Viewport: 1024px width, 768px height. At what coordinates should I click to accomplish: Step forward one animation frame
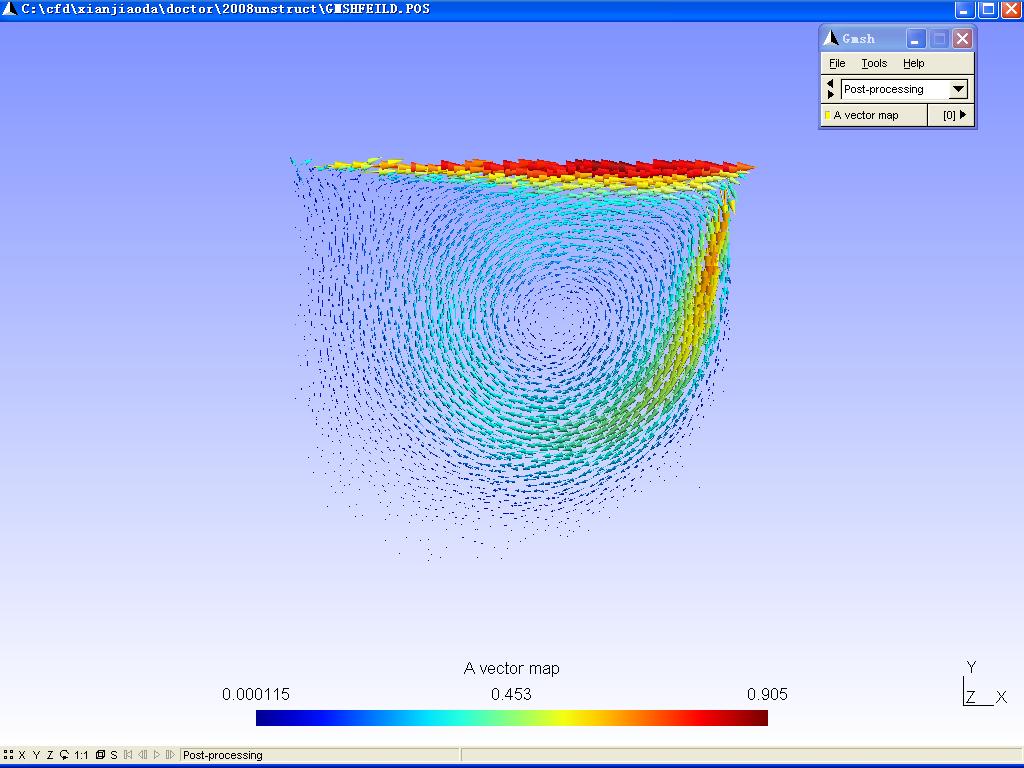(170, 755)
